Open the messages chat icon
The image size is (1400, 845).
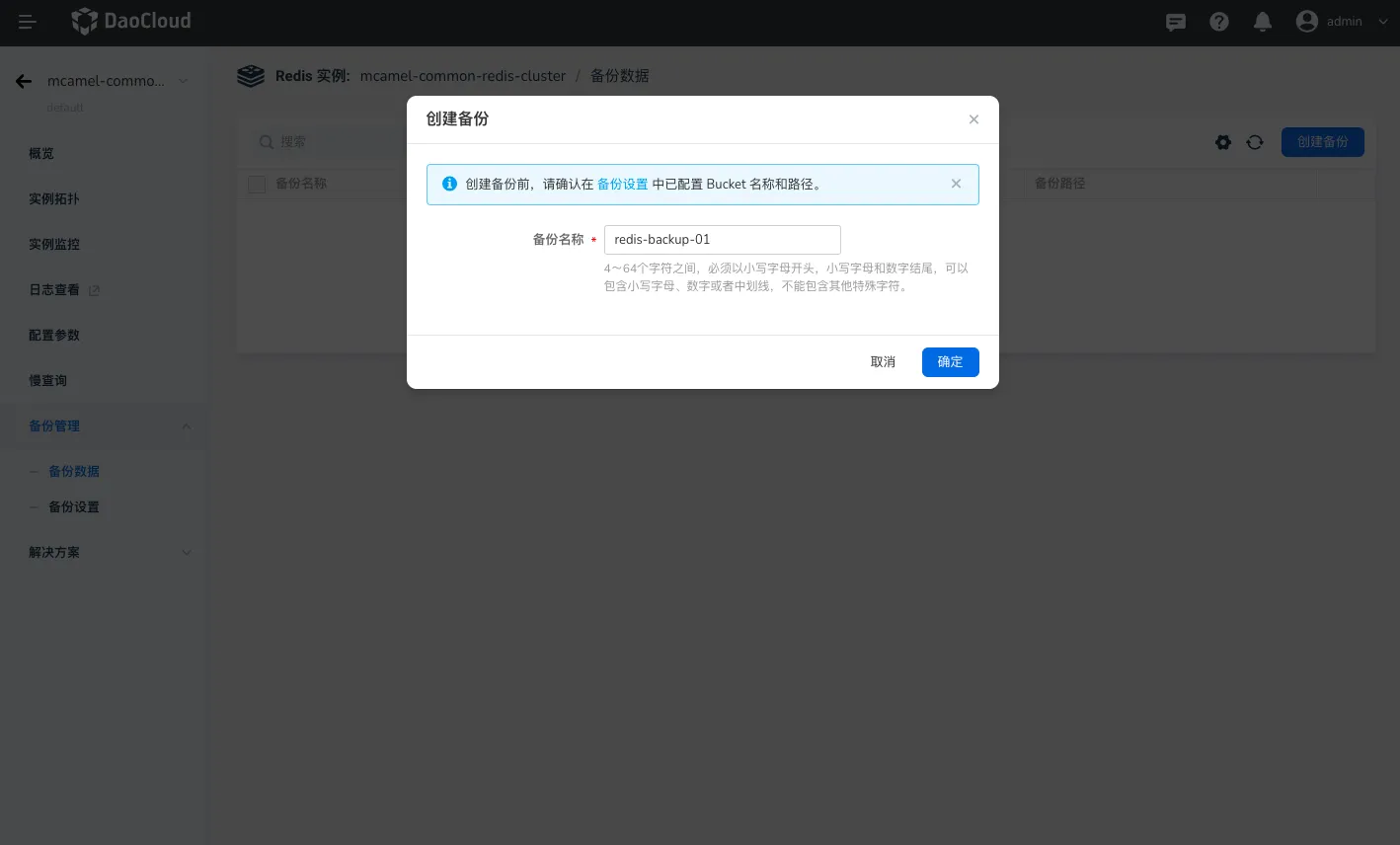point(1175,22)
